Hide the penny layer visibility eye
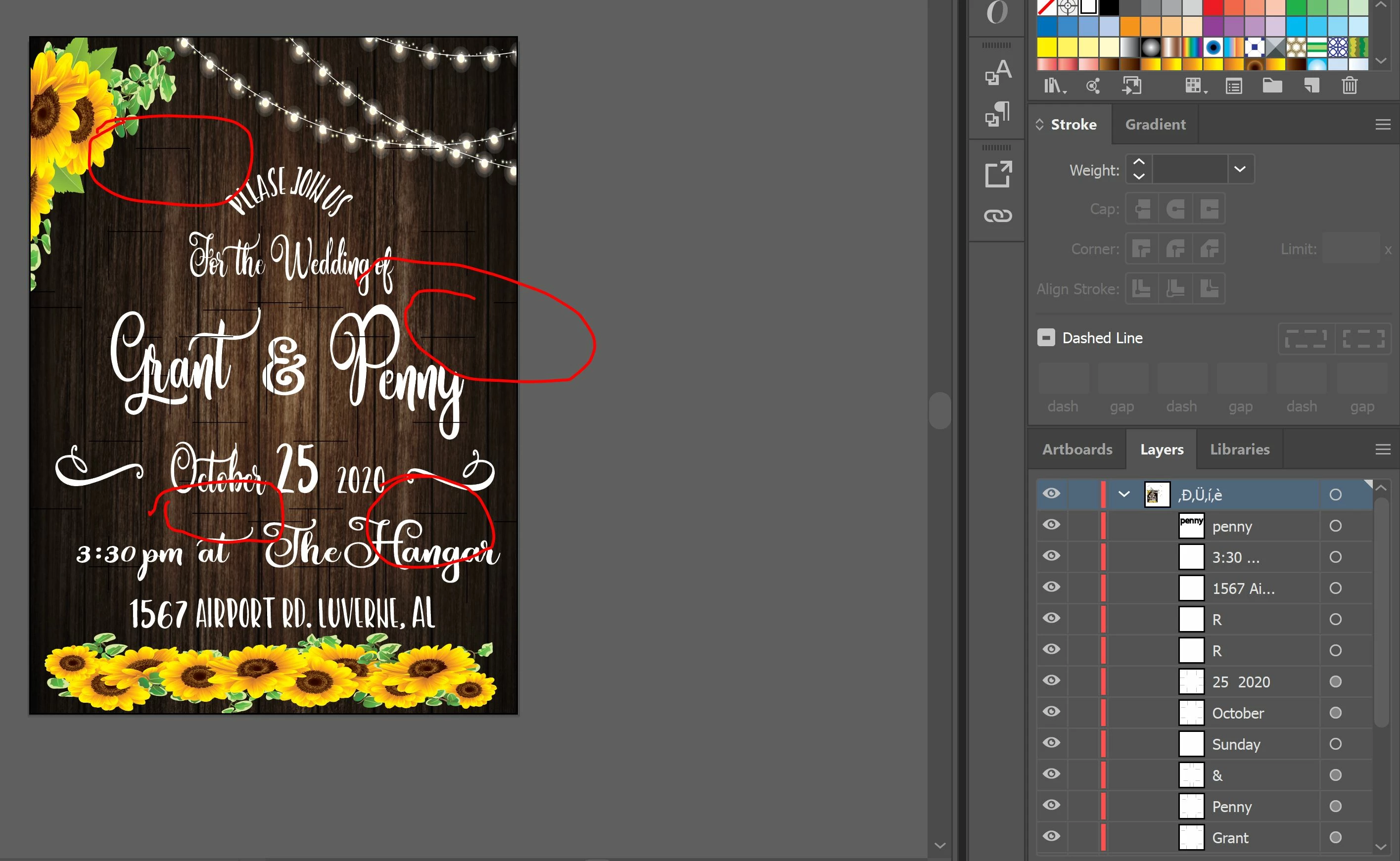Viewport: 1400px width, 861px height. tap(1051, 524)
